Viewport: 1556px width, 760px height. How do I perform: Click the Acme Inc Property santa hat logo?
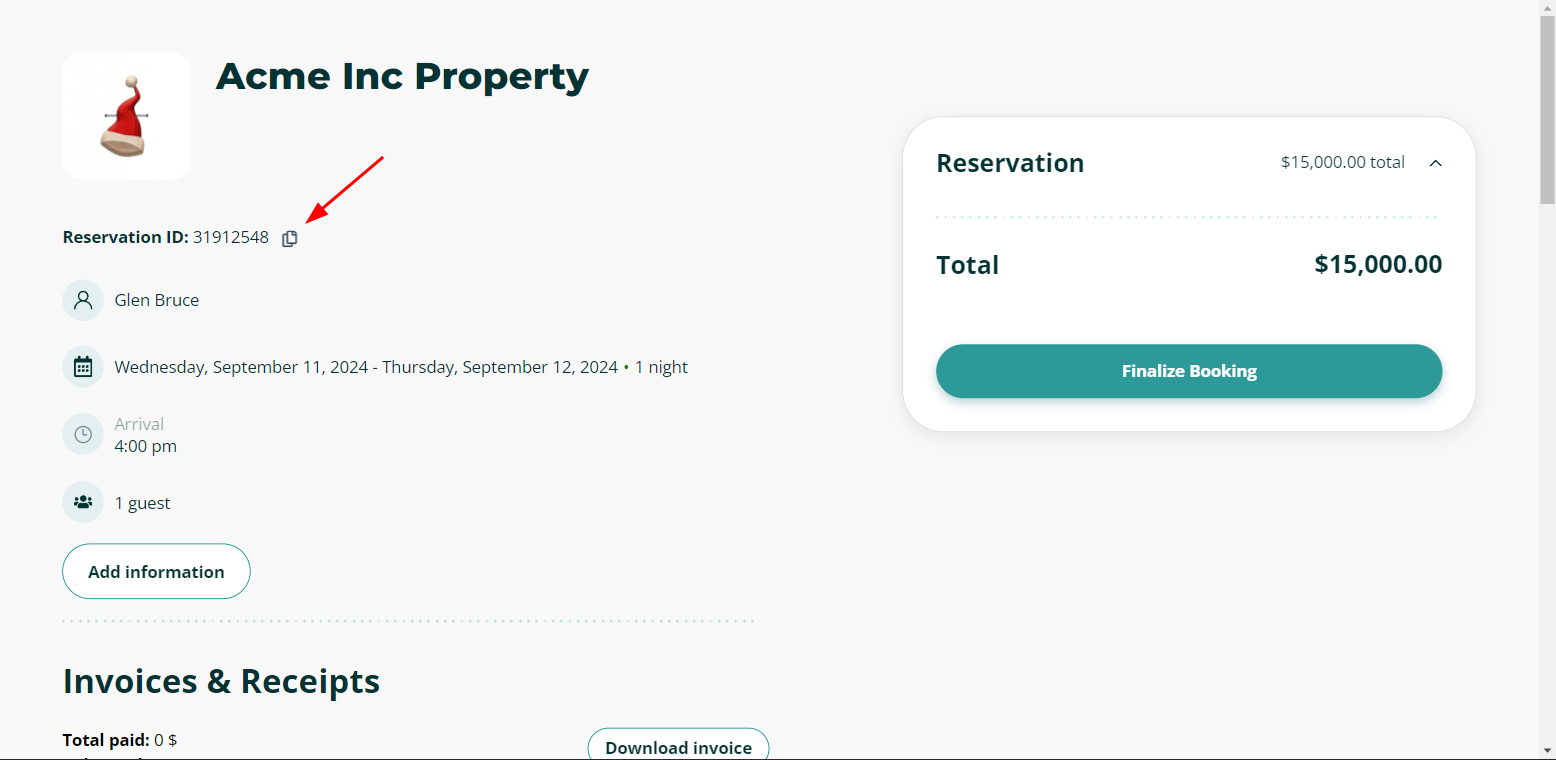coord(125,115)
